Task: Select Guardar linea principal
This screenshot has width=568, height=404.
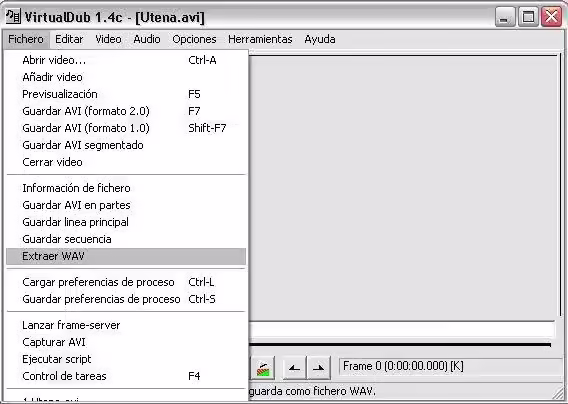Action: [126, 222]
